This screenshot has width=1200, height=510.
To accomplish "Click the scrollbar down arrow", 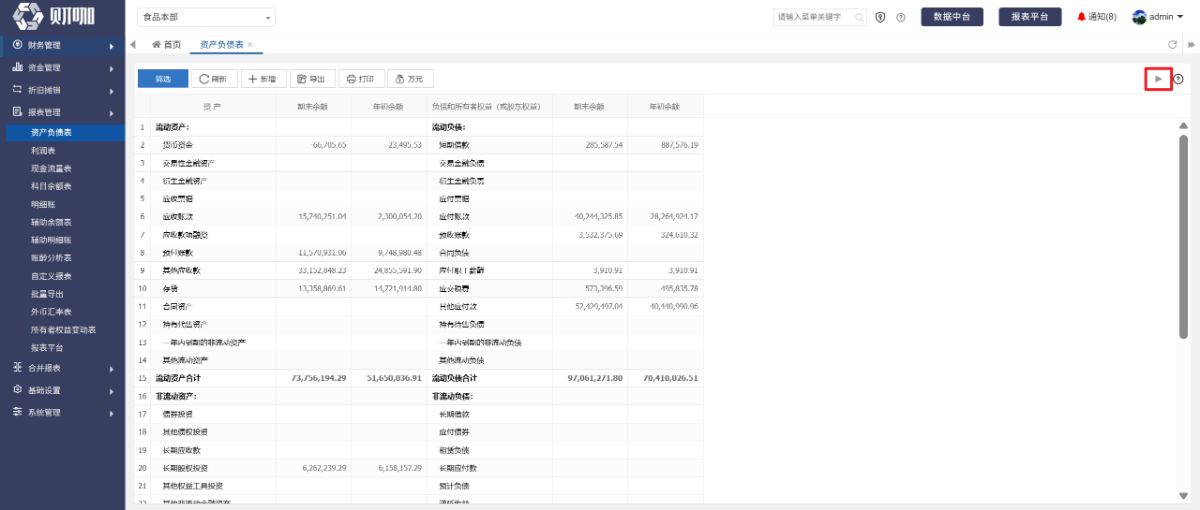I will [x=1184, y=495].
